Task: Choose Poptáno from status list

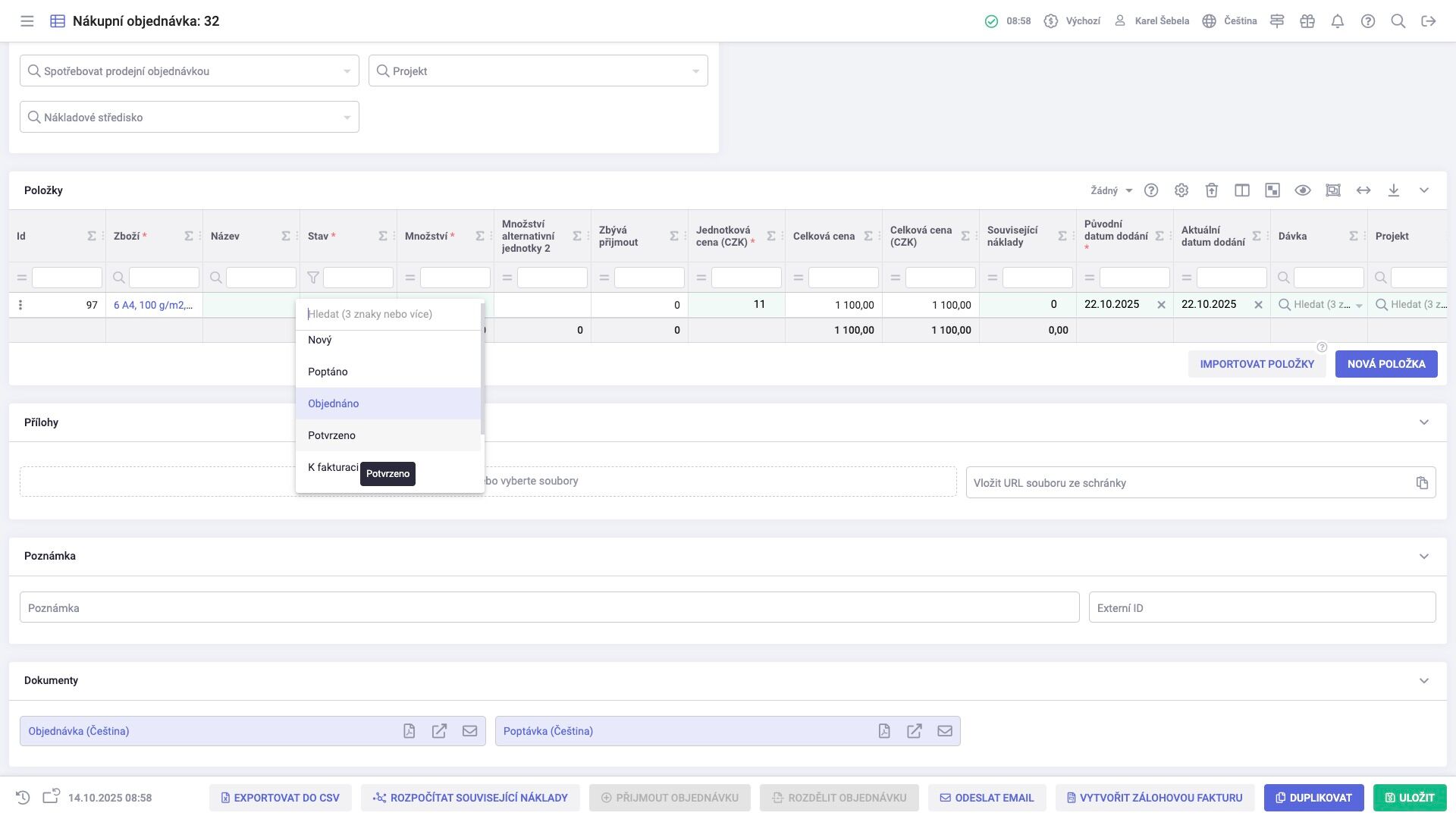Action: point(328,372)
